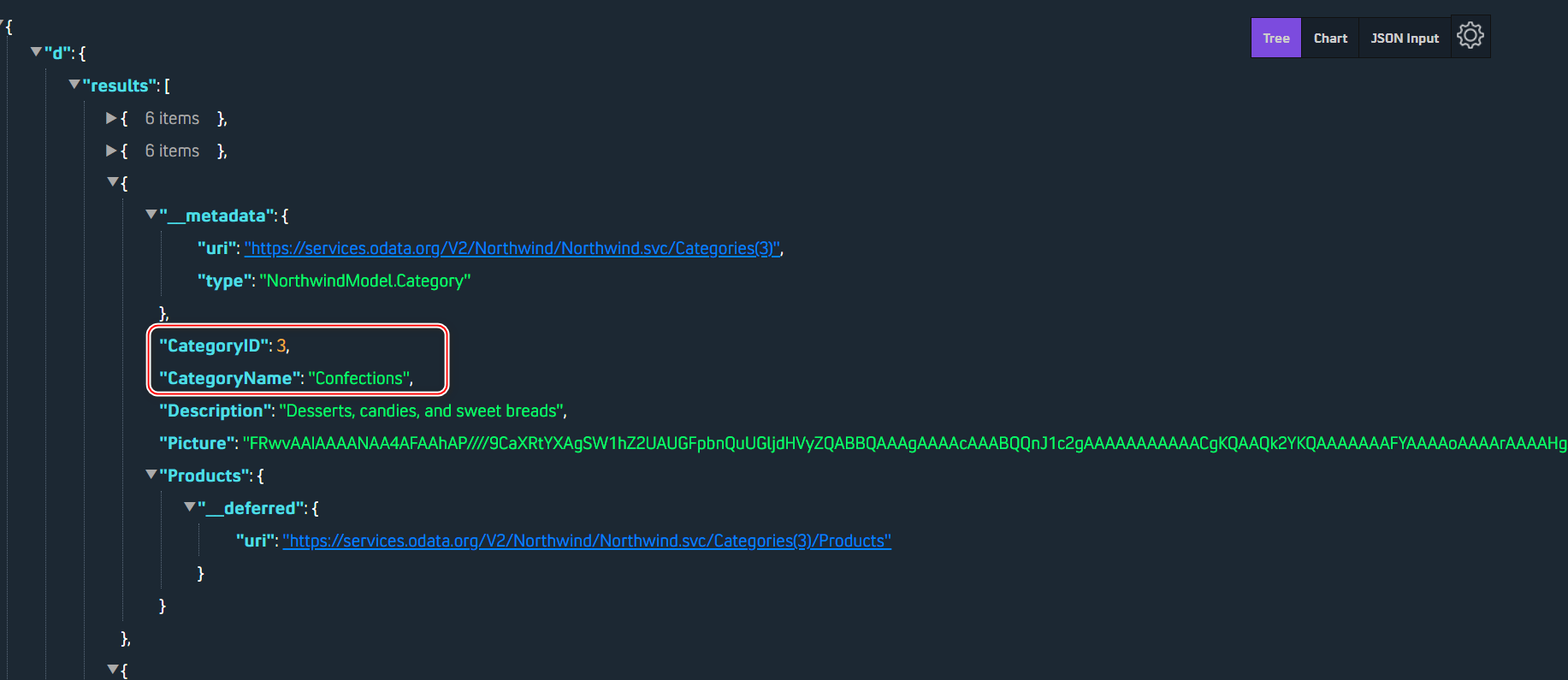
Task: Open the Categories(3)/Products deferred link
Action: (587, 541)
